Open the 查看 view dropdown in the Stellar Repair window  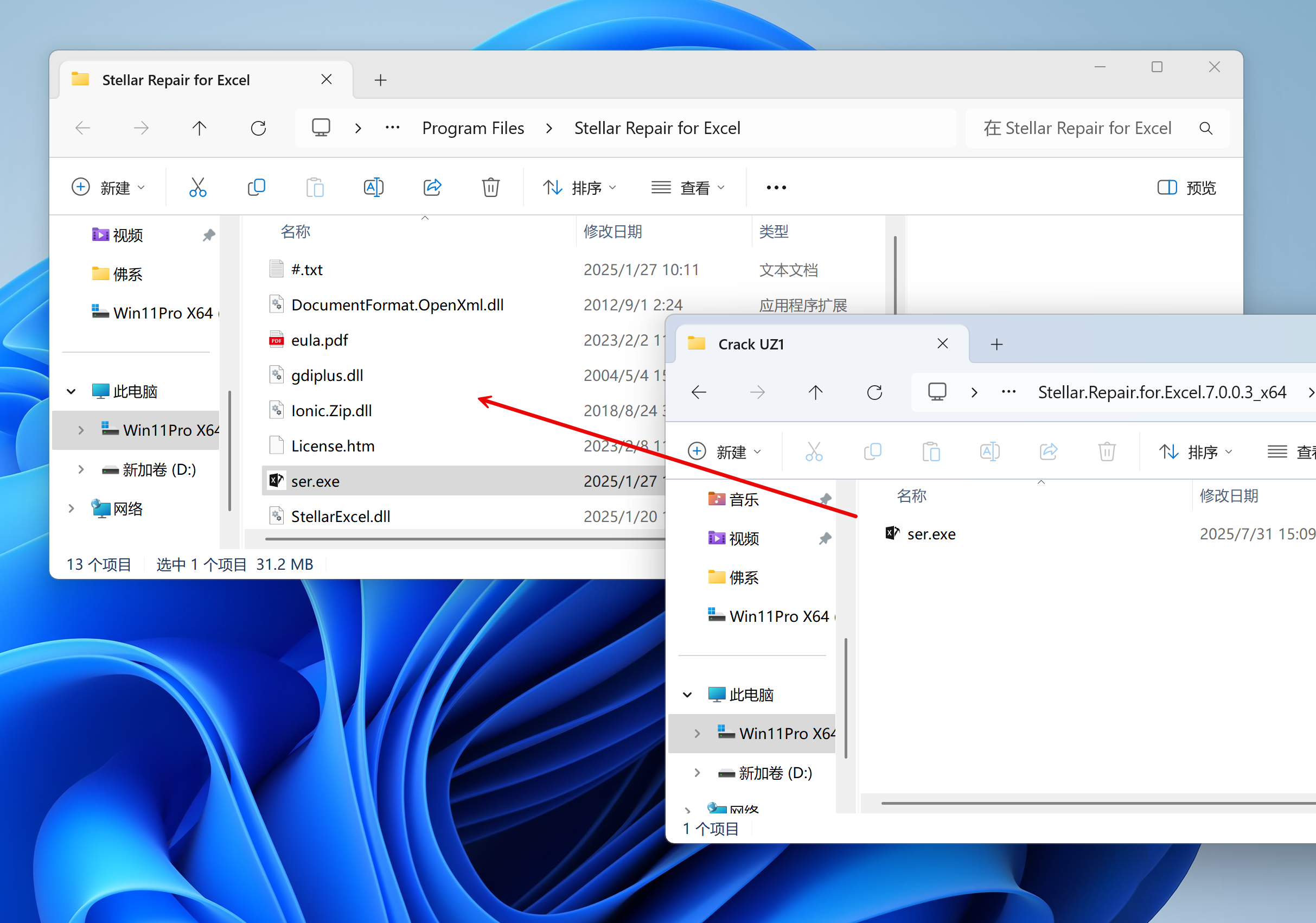pos(688,187)
